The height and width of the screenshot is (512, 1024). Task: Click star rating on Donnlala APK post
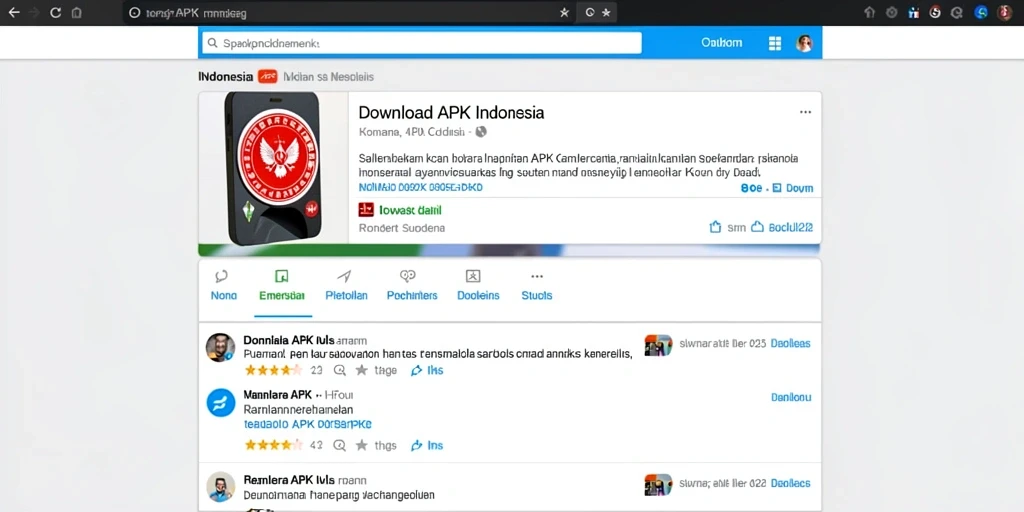(273, 370)
